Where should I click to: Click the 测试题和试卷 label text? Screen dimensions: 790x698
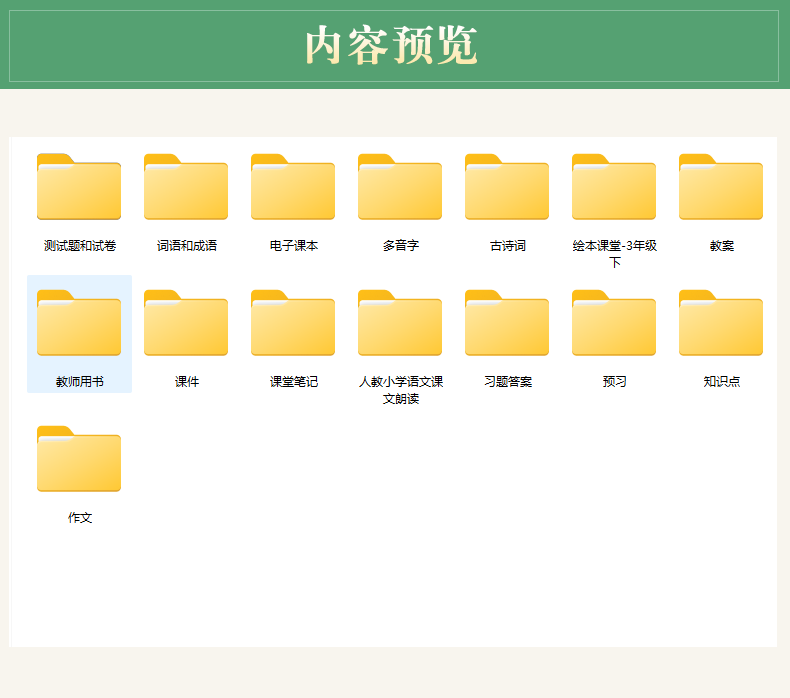click(x=80, y=245)
